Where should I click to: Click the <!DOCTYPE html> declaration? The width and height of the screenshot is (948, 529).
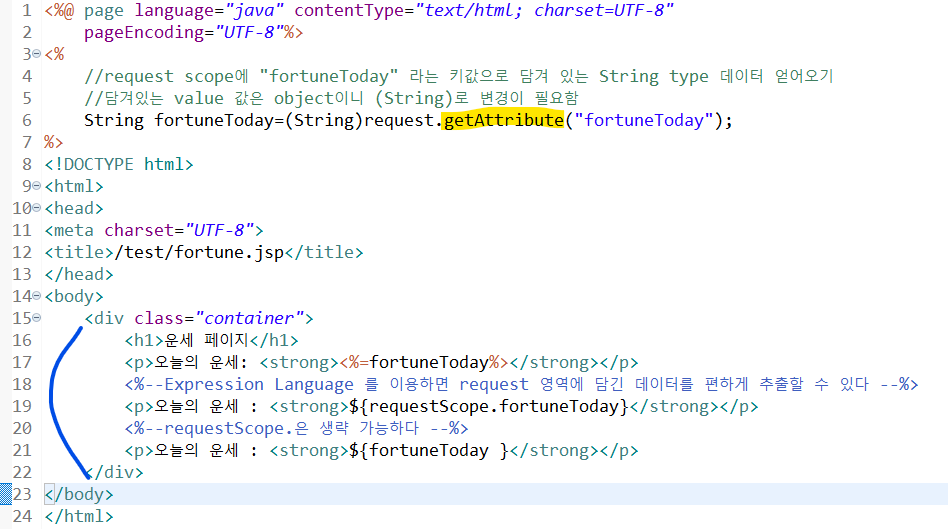119,164
